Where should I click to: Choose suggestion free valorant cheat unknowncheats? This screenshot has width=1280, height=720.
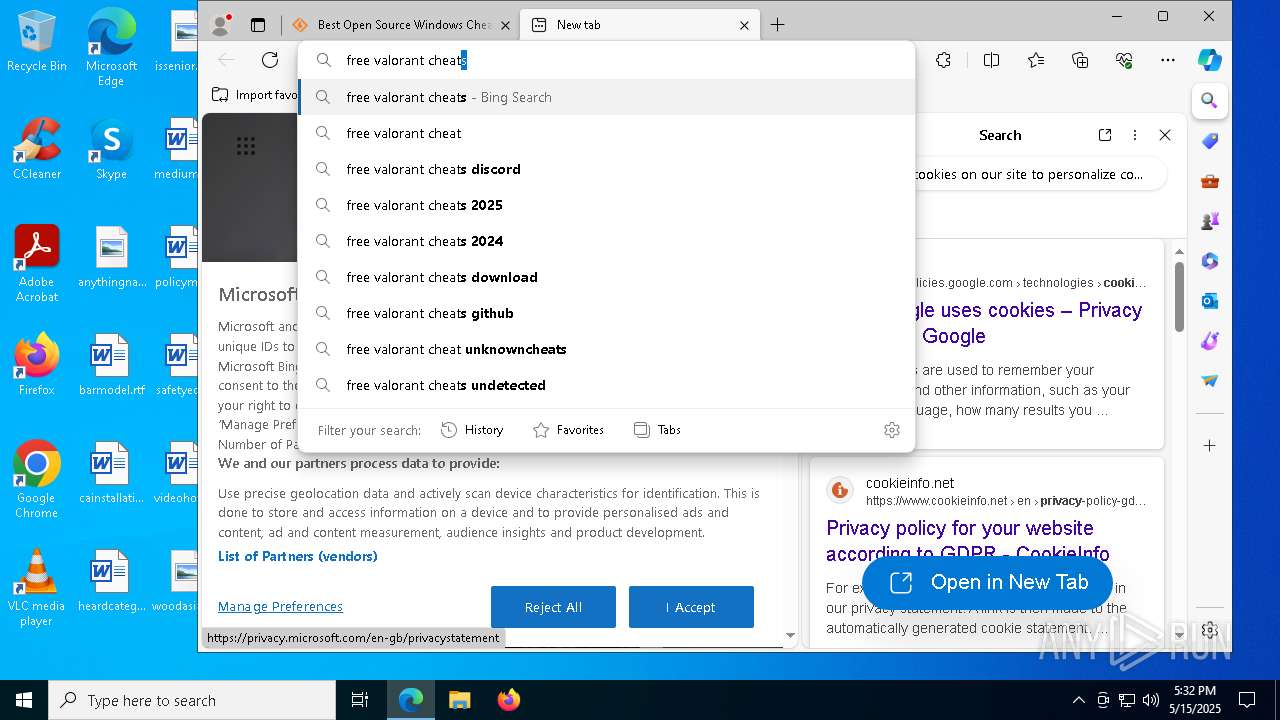click(607, 349)
